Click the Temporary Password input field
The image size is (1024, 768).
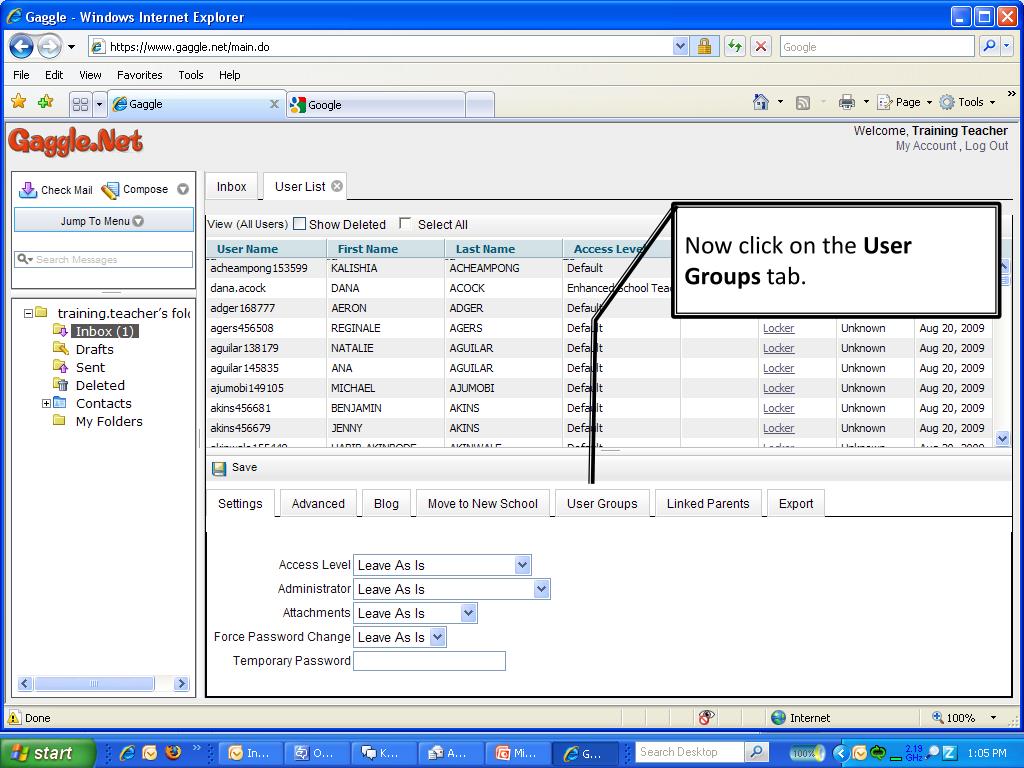[x=429, y=661]
